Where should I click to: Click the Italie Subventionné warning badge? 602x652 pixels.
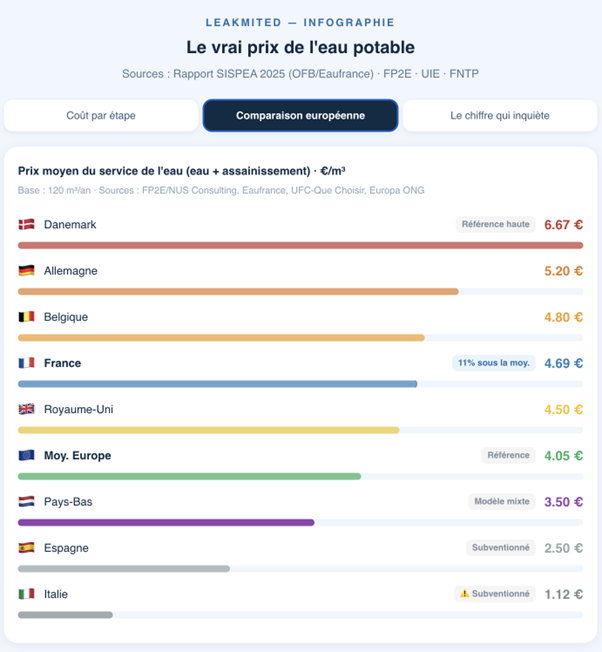click(494, 594)
